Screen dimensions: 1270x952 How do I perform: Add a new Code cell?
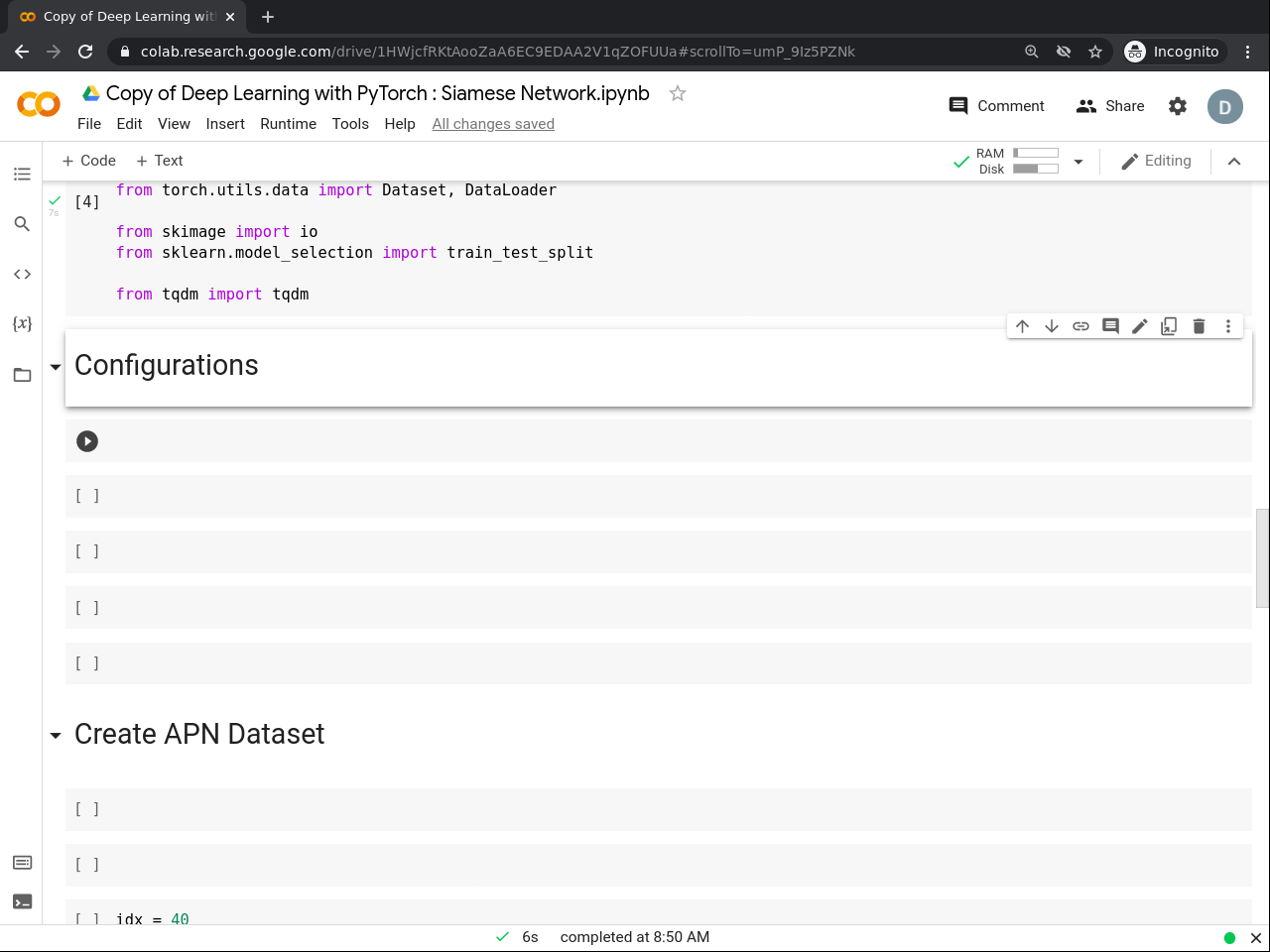tap(88, 161)
